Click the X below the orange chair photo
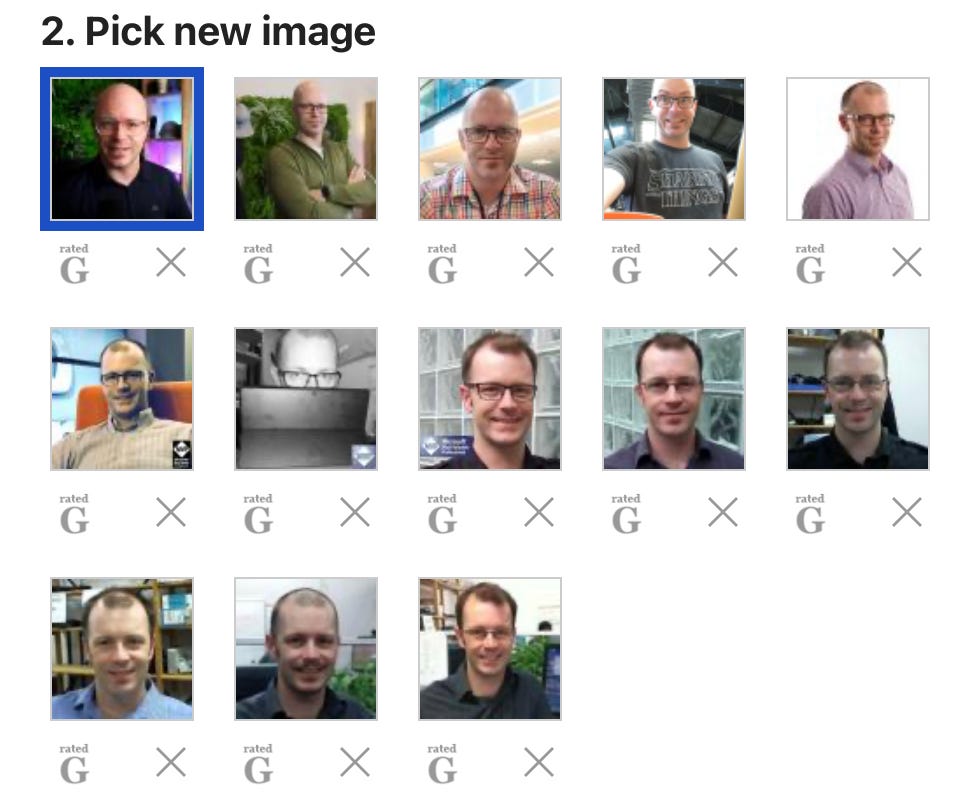971x811 pixels. coord(171,512)
